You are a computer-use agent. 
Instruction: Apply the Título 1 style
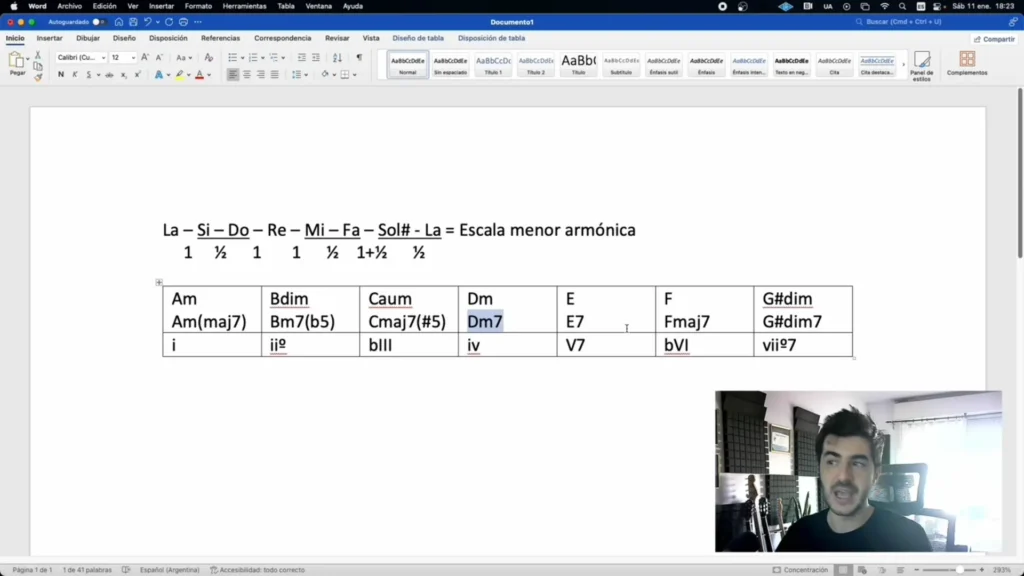point(493,65)
